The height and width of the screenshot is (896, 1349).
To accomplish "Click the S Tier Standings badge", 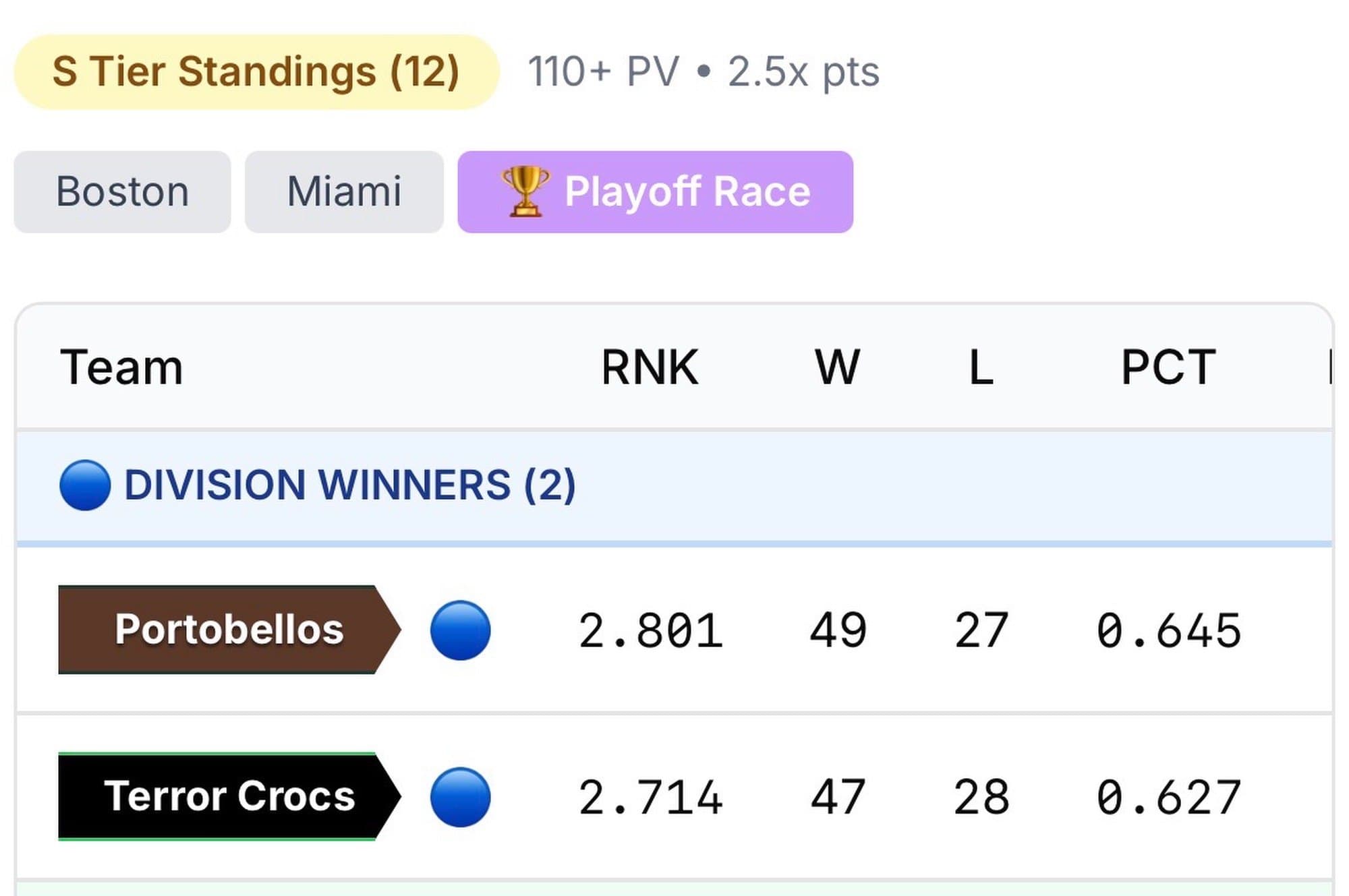I will (256, 72).
